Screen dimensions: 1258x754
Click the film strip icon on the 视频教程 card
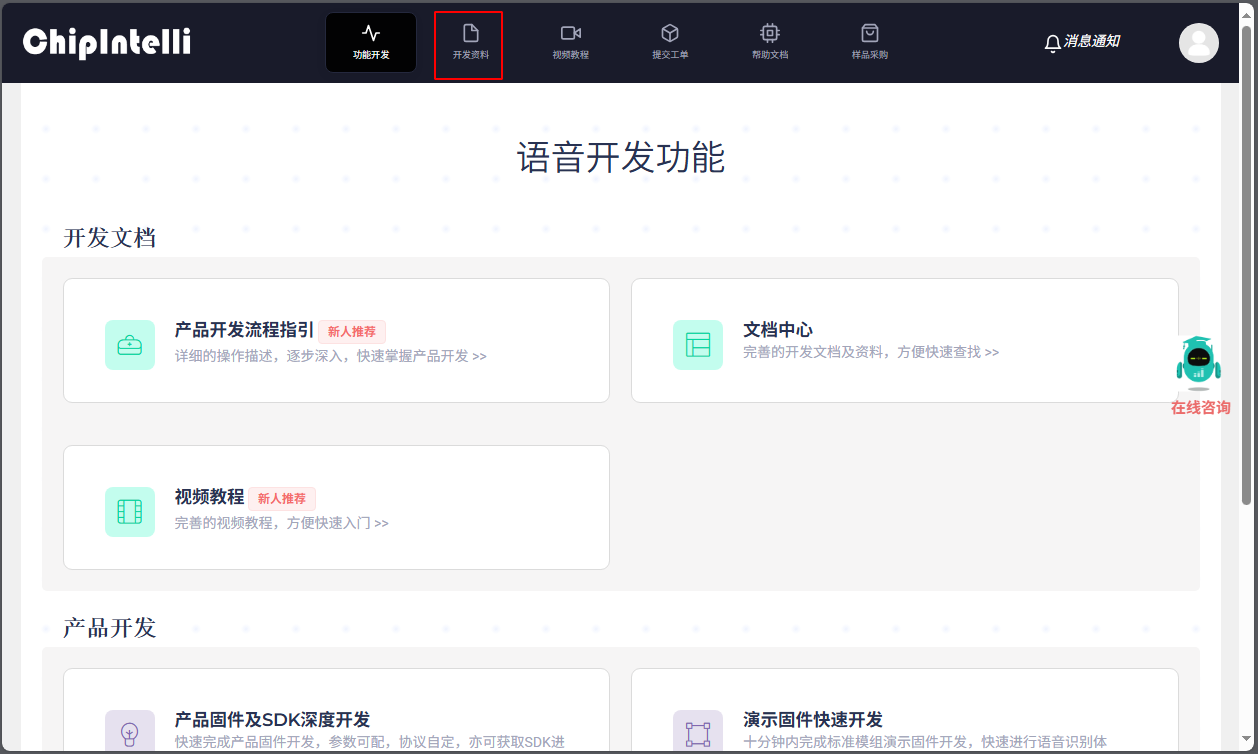(x=130, y=512)
